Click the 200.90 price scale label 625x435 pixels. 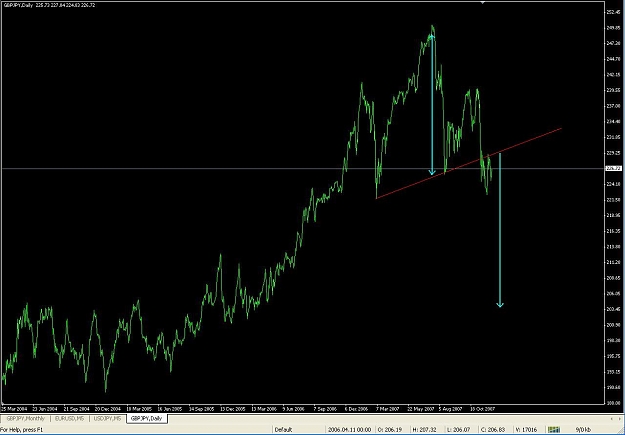613,325
